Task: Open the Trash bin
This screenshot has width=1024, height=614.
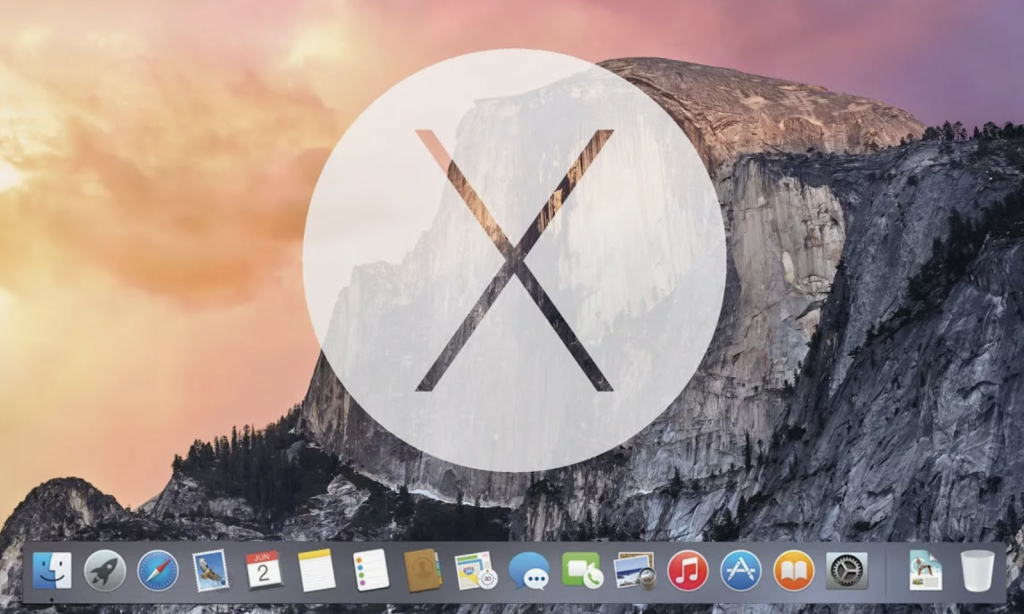Action: [x=978, y=570]
